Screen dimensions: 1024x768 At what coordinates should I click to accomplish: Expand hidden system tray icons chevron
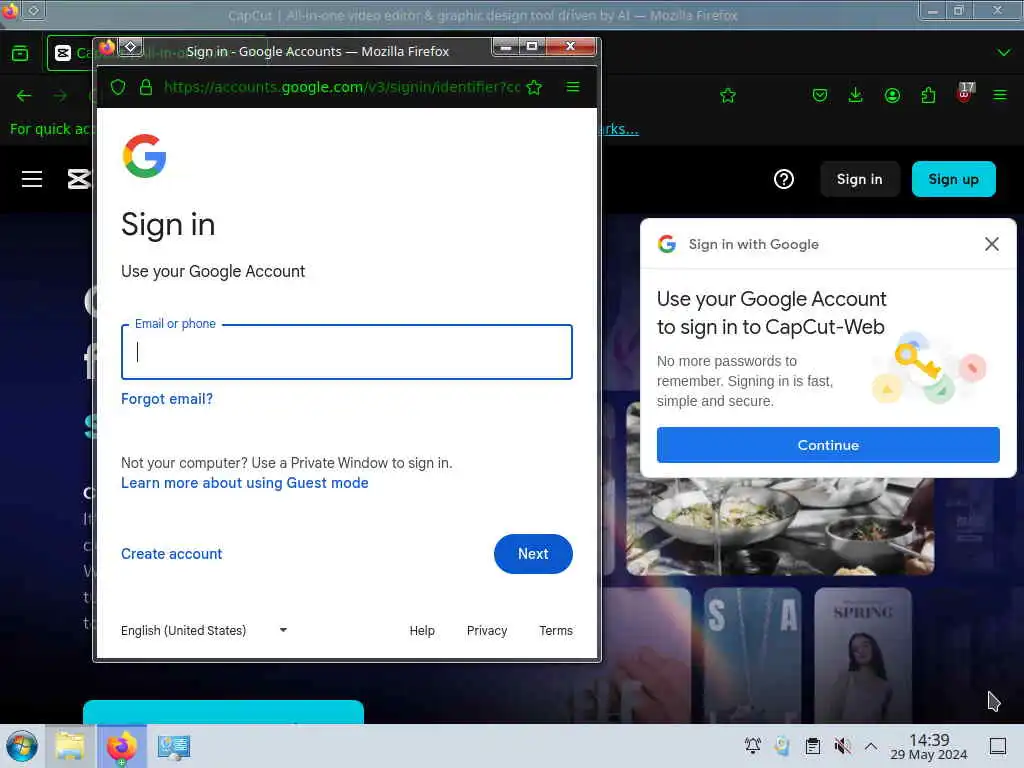871,746
